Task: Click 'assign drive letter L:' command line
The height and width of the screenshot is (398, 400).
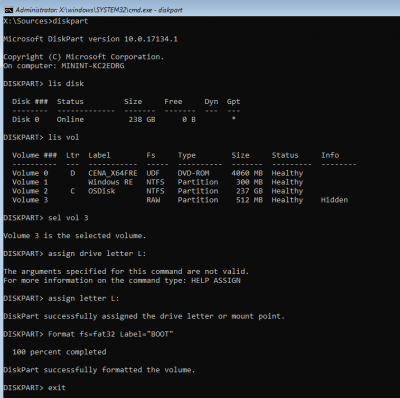Action: coord(75,254)
